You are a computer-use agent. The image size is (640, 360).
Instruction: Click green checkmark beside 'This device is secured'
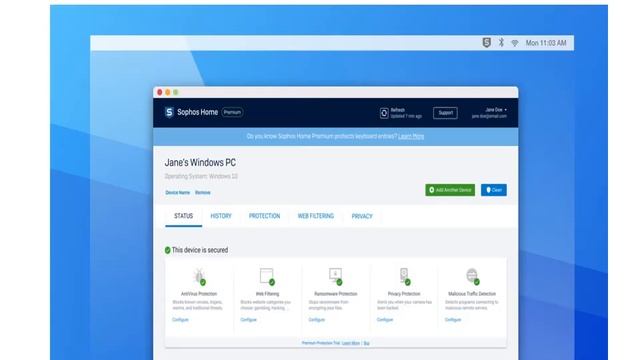pos(167,250)
